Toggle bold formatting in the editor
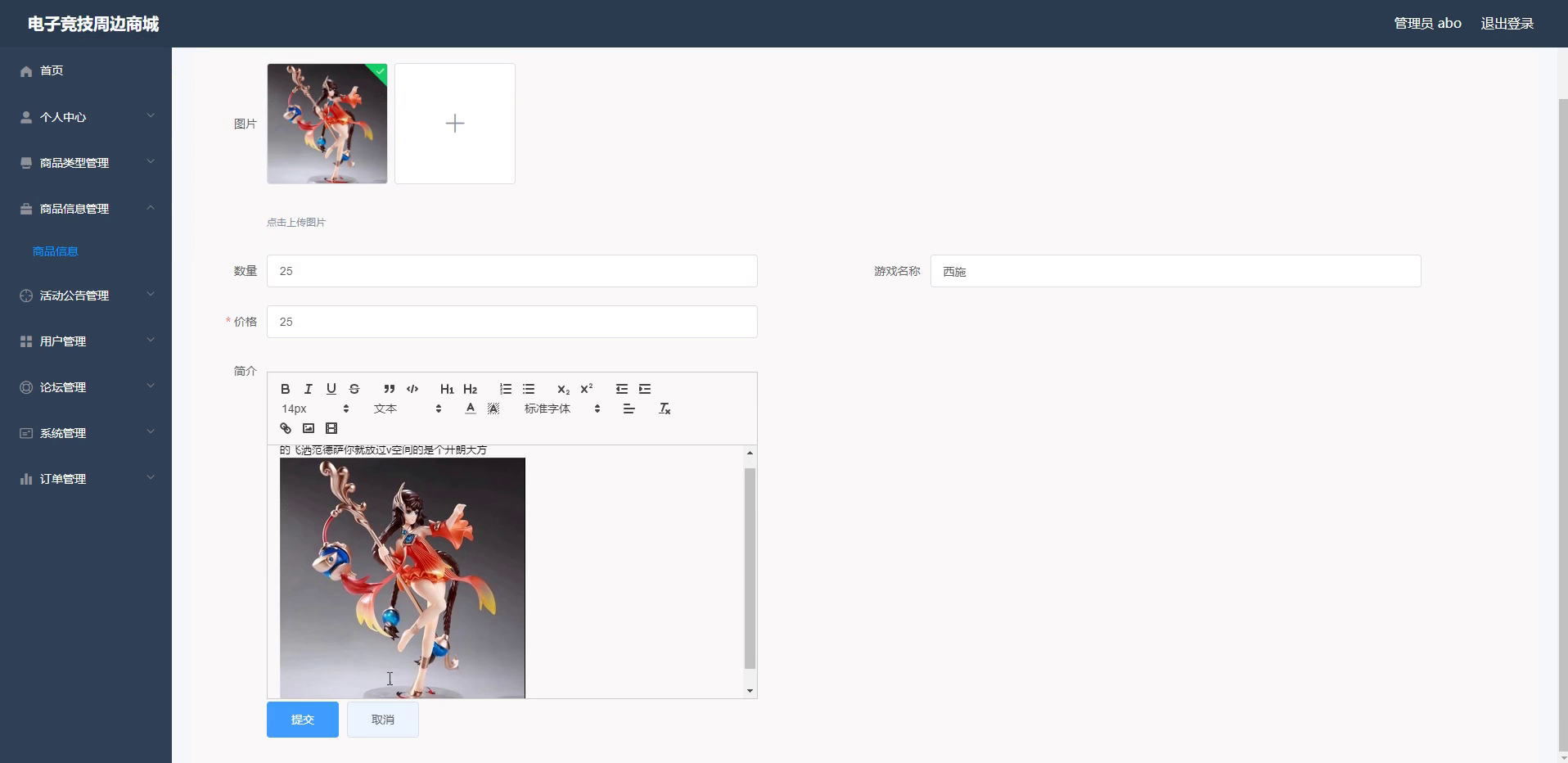Image resolution: width=1568 pixels, height=763 pixels. 286,389
